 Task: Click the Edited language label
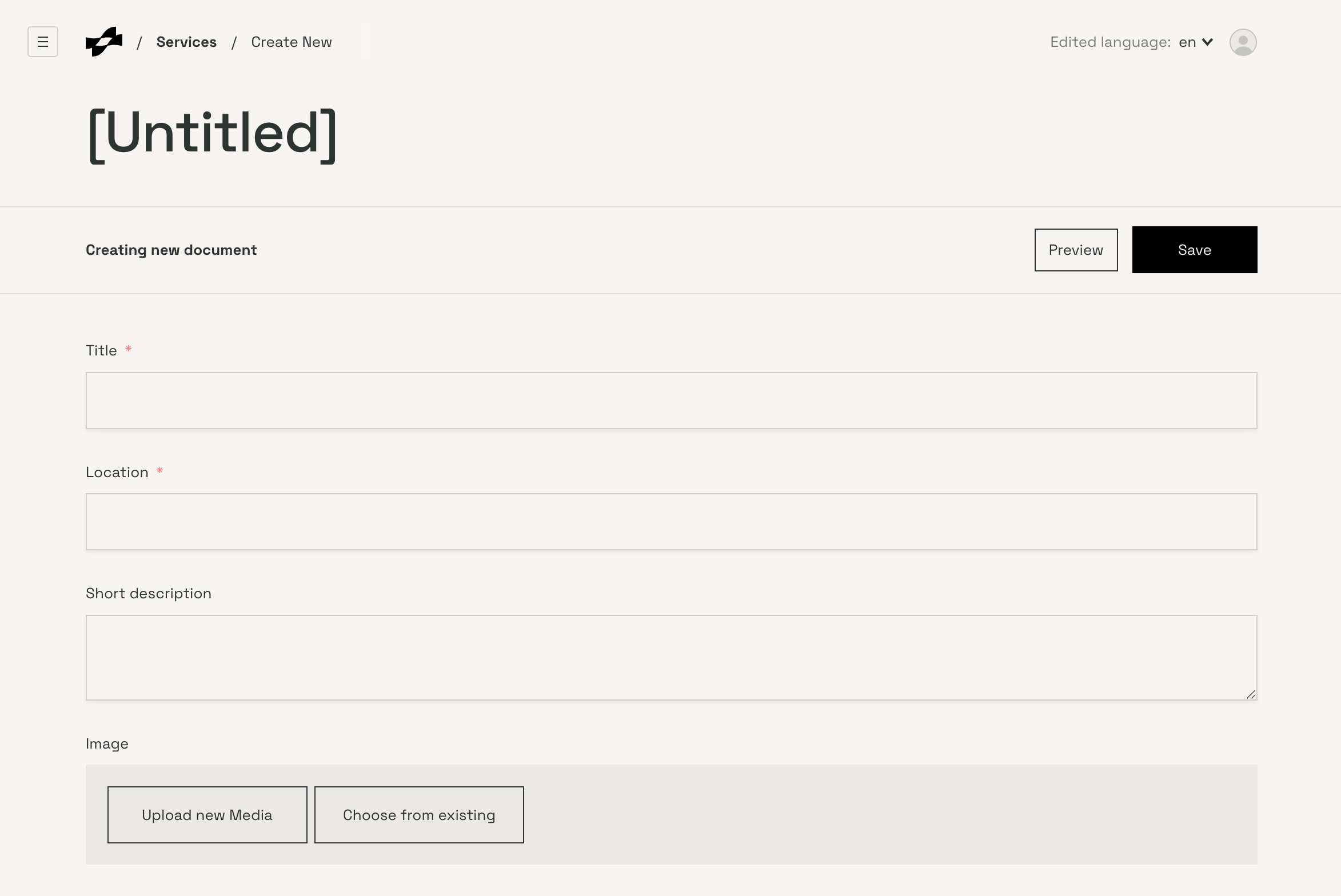click(x=1110, y=42)
